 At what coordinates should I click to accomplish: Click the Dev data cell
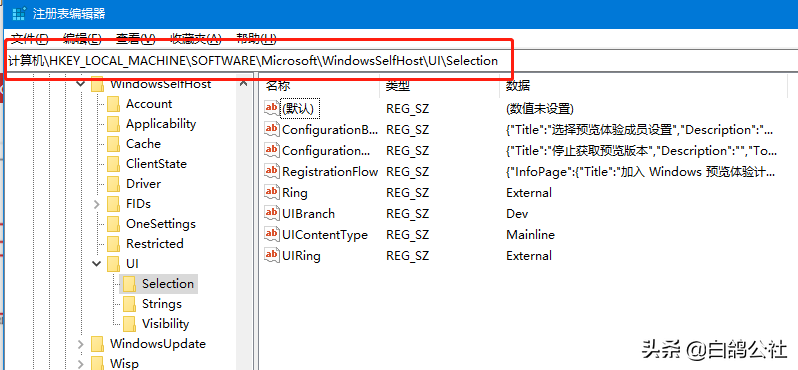pyautogui.click(x=517, y=213)
